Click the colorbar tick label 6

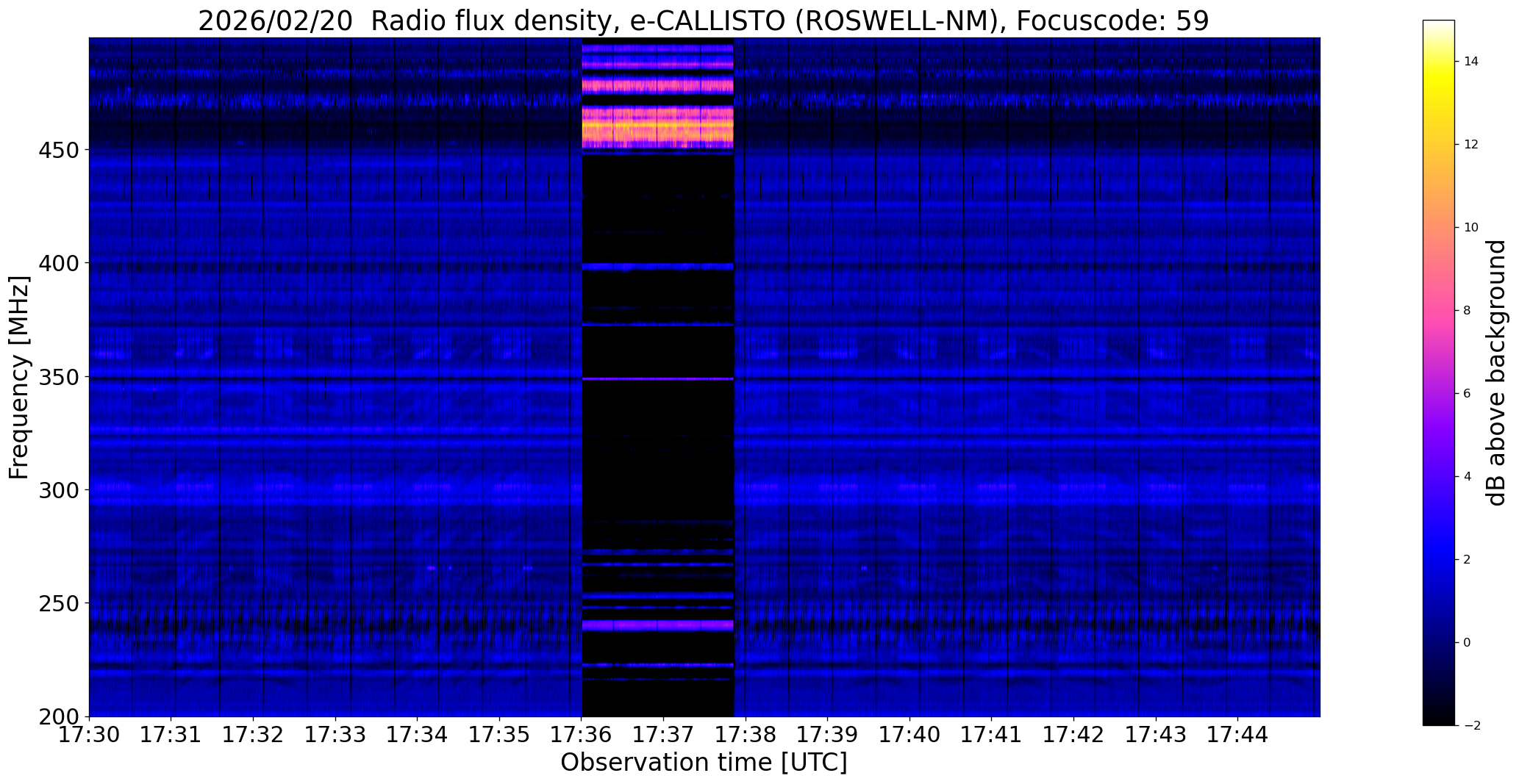(1468, 394)
